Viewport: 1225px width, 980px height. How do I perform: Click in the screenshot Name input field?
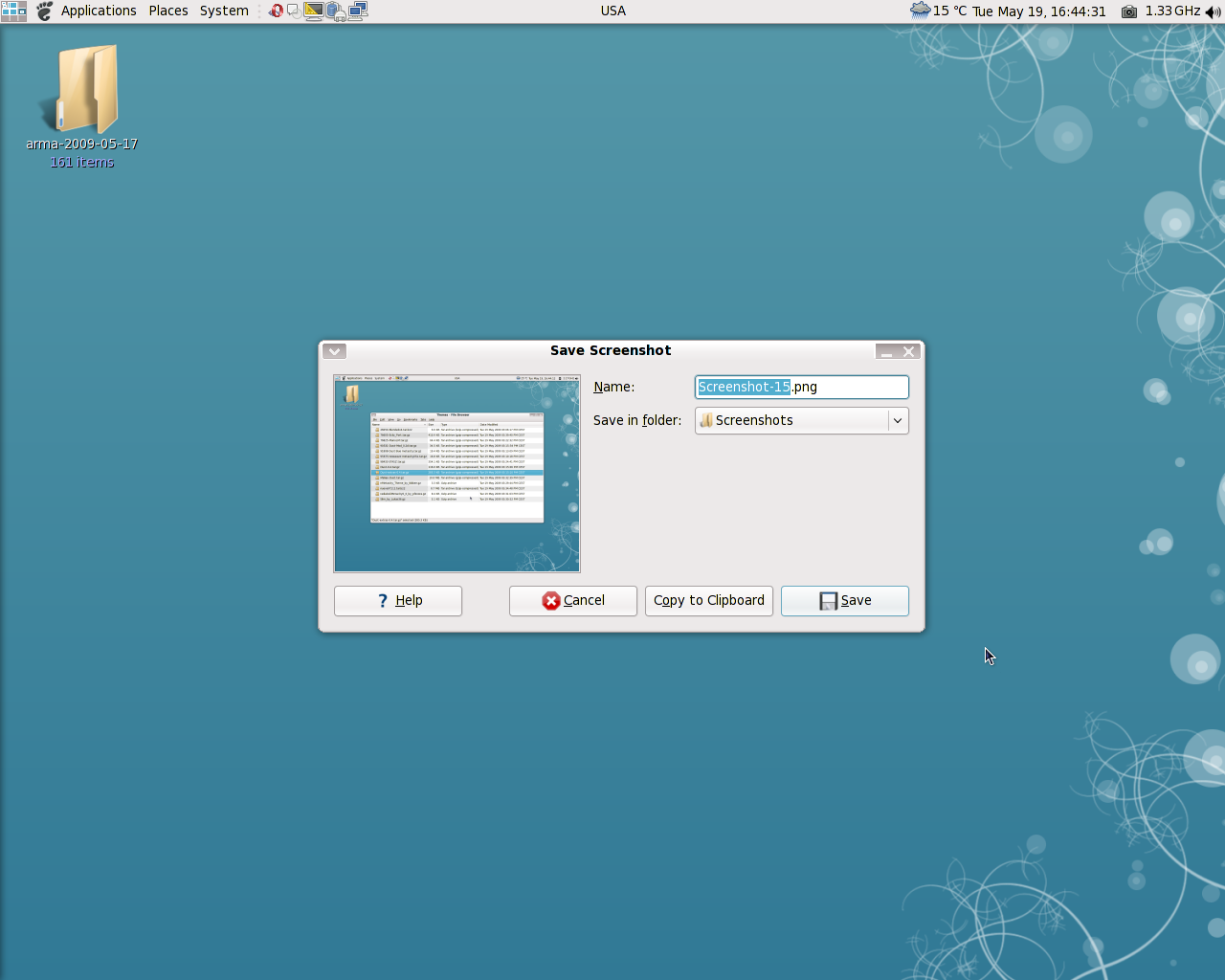coord(802,387)
